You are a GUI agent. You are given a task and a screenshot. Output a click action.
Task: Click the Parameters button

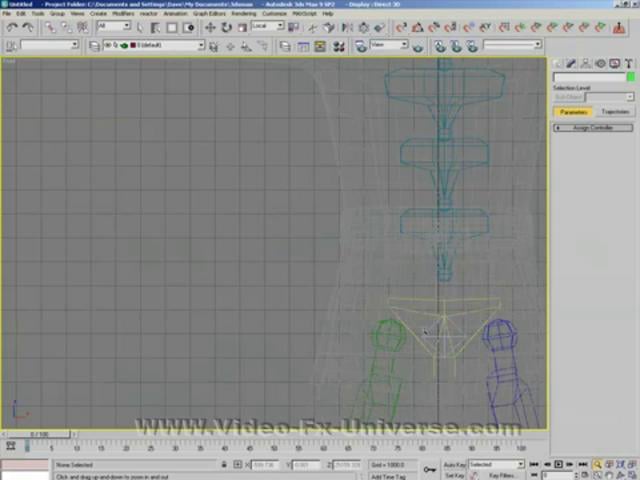click(573, 112)
